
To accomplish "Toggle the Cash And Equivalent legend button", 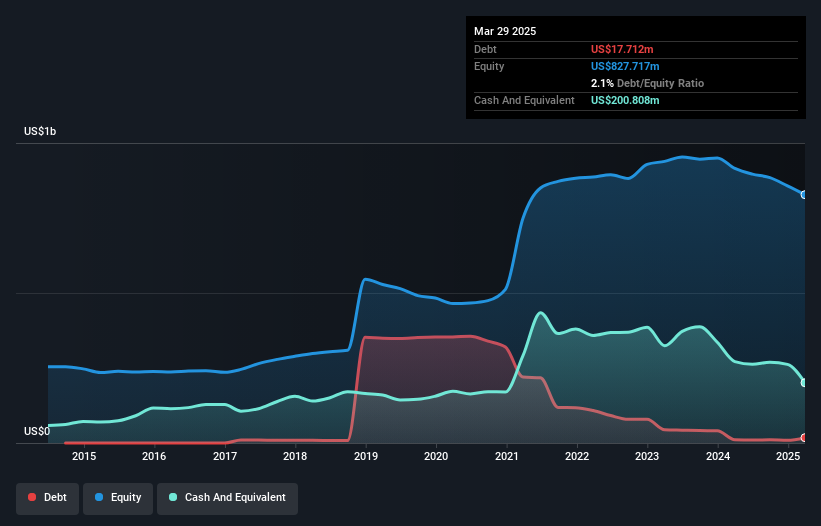I will click(227, 498).
